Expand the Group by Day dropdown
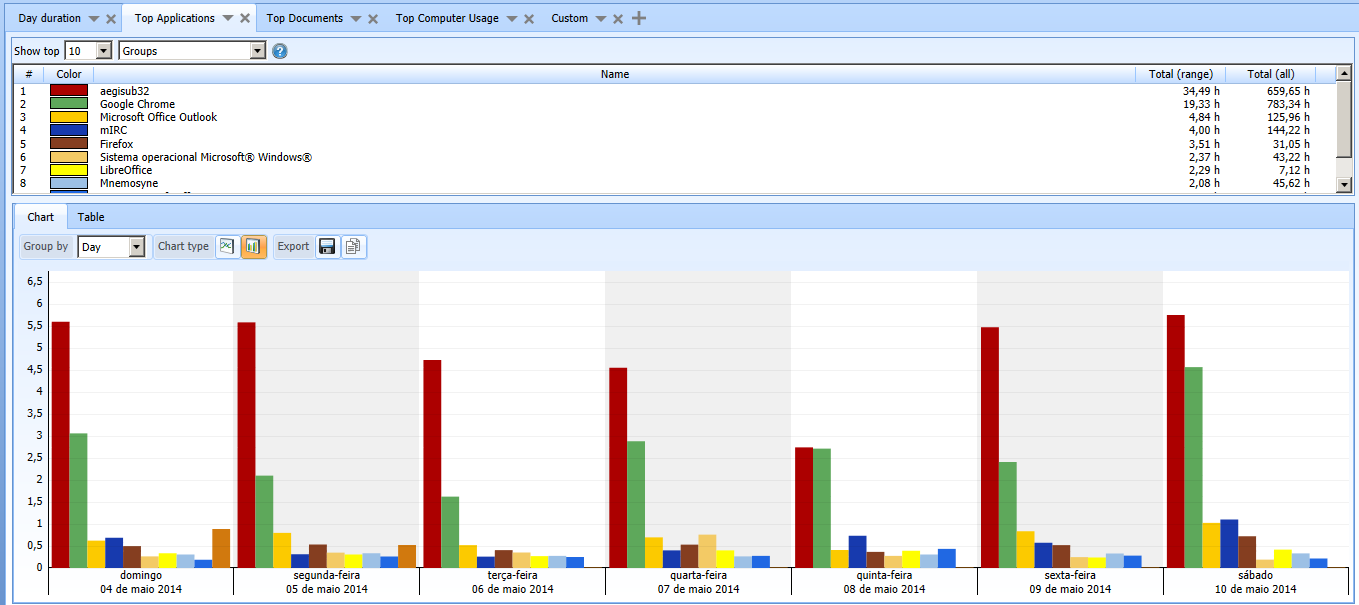This screenshot has width=1359, height=605. point(137,247)
